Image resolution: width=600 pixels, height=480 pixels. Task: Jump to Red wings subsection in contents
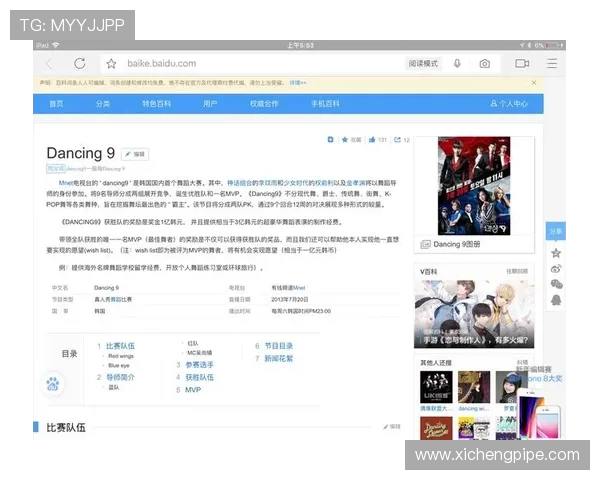[121, 356]
